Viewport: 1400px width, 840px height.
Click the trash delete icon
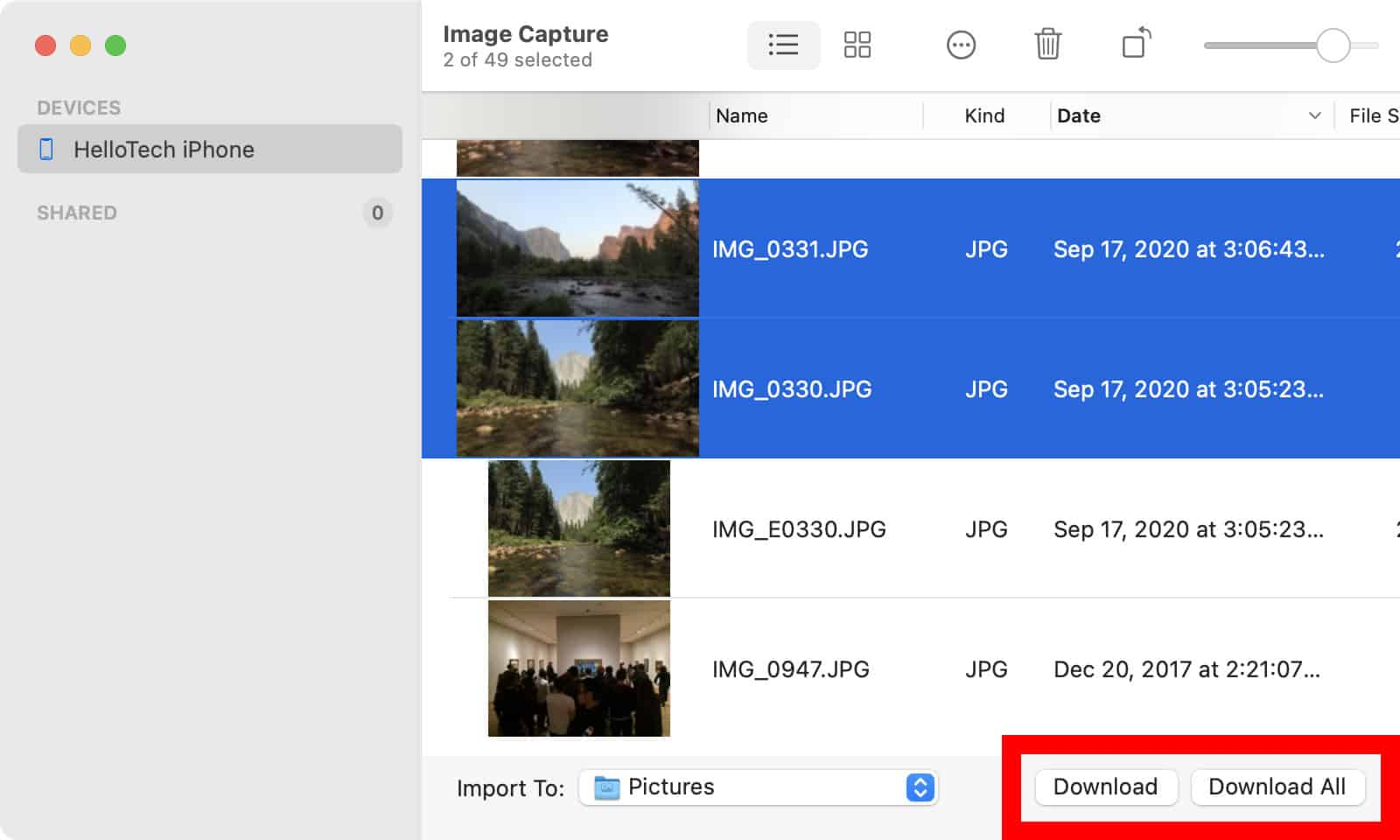(x=1047, y=44)
